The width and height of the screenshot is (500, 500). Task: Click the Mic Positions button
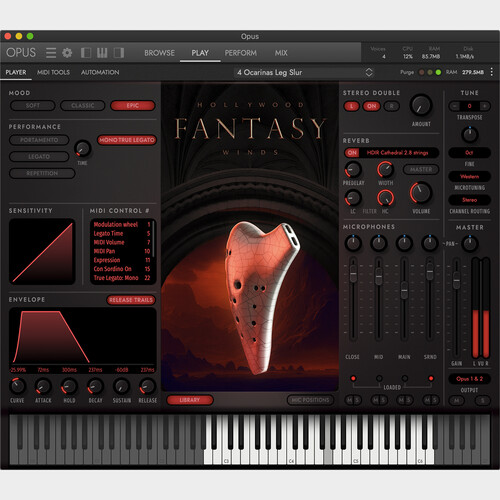pyautogui.click(x=310, y=400)
